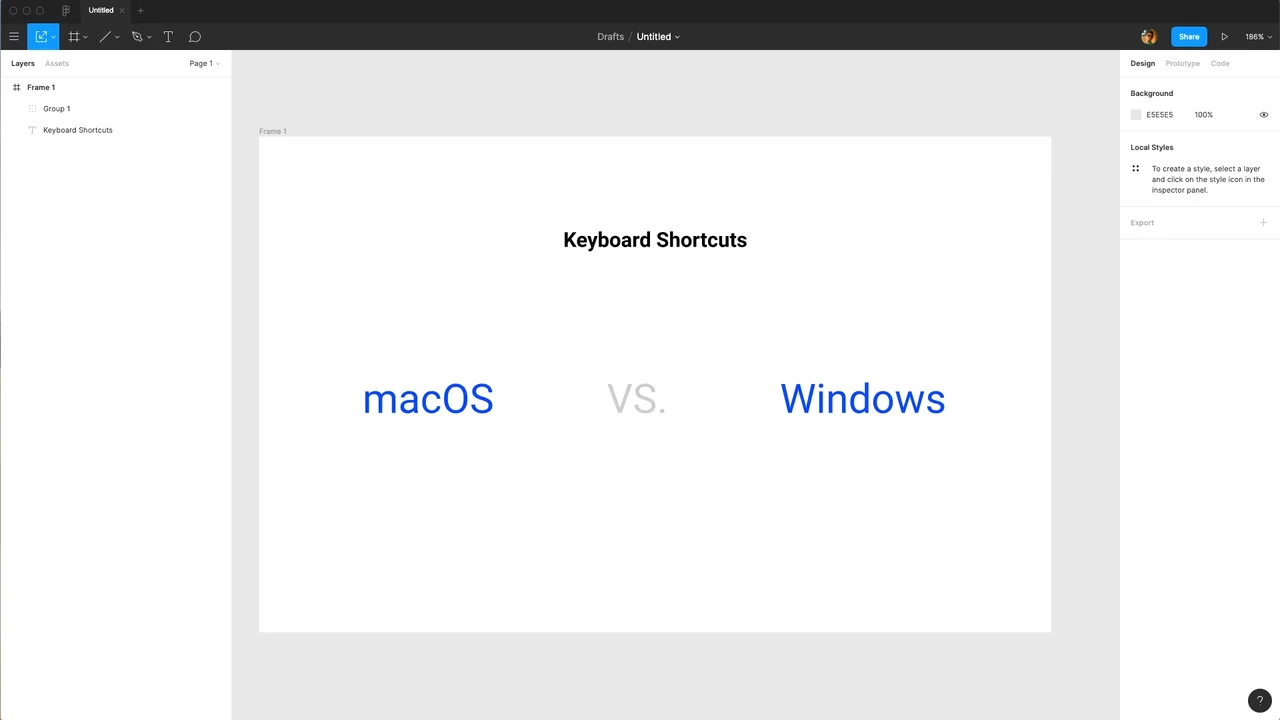The width and height of the screenshot is (1280, 720).
Task: Switch to the Untitled file tab
Action: point(101,10)
